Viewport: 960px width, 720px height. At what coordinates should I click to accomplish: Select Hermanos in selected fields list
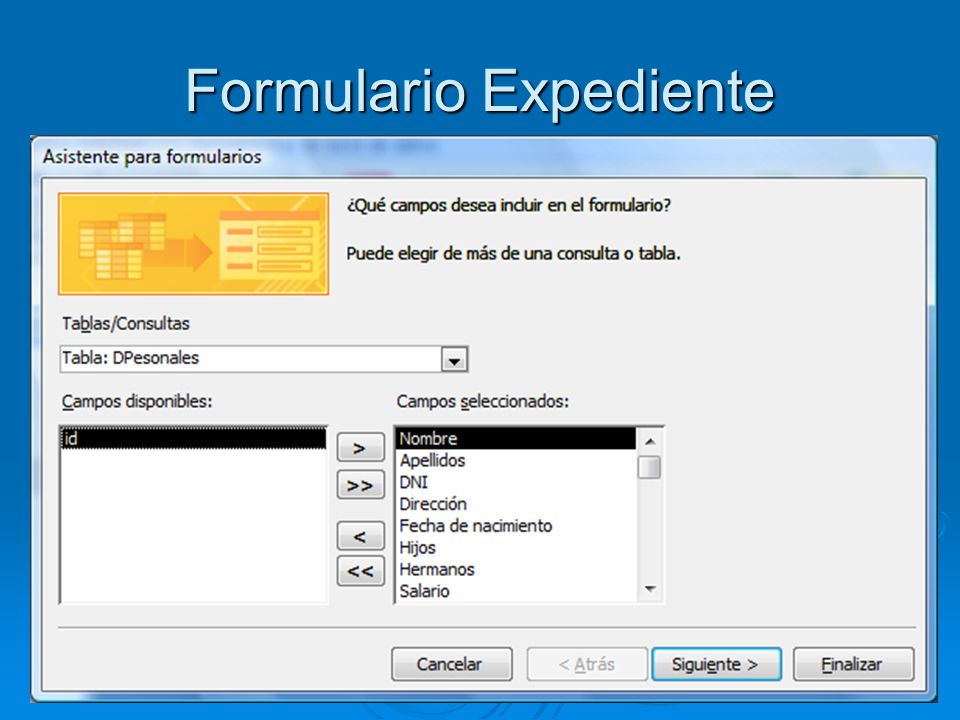pos(516,569)
